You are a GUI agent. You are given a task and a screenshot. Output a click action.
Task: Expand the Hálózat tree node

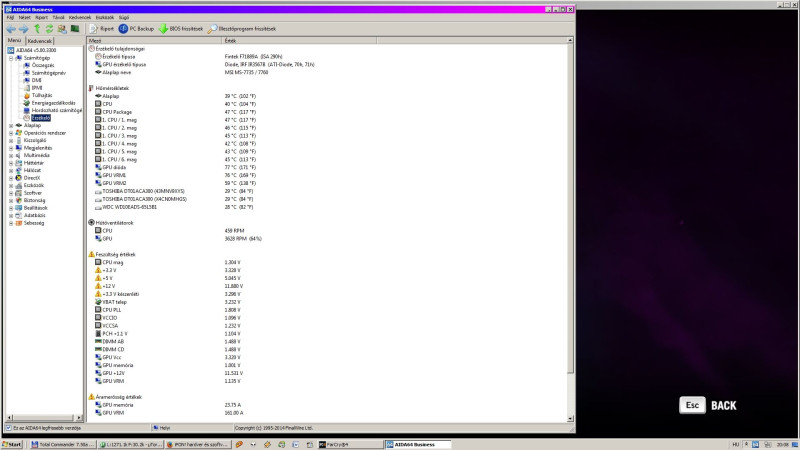(x=11, y=170)
